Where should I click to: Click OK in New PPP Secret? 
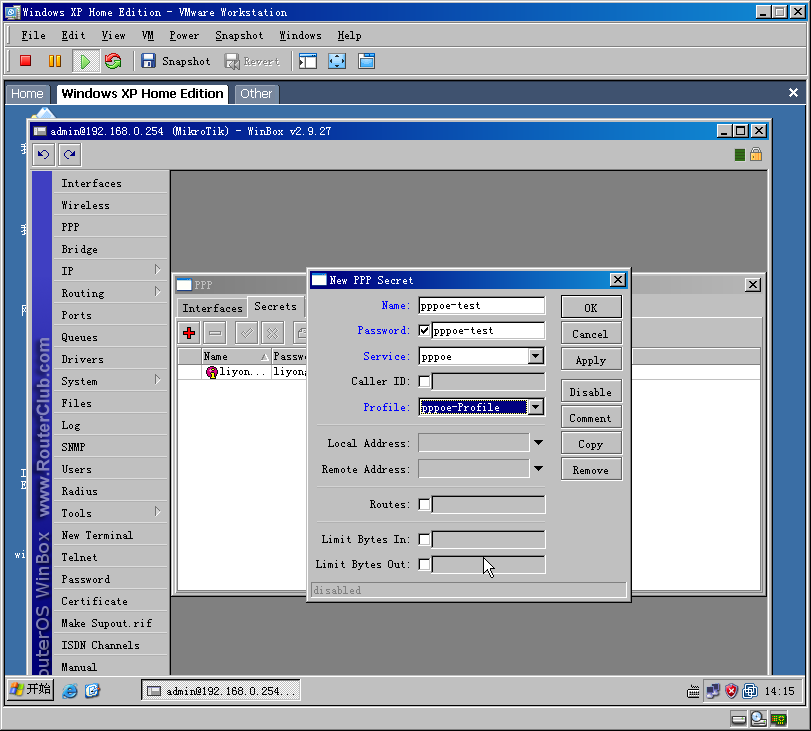point(591,307)
